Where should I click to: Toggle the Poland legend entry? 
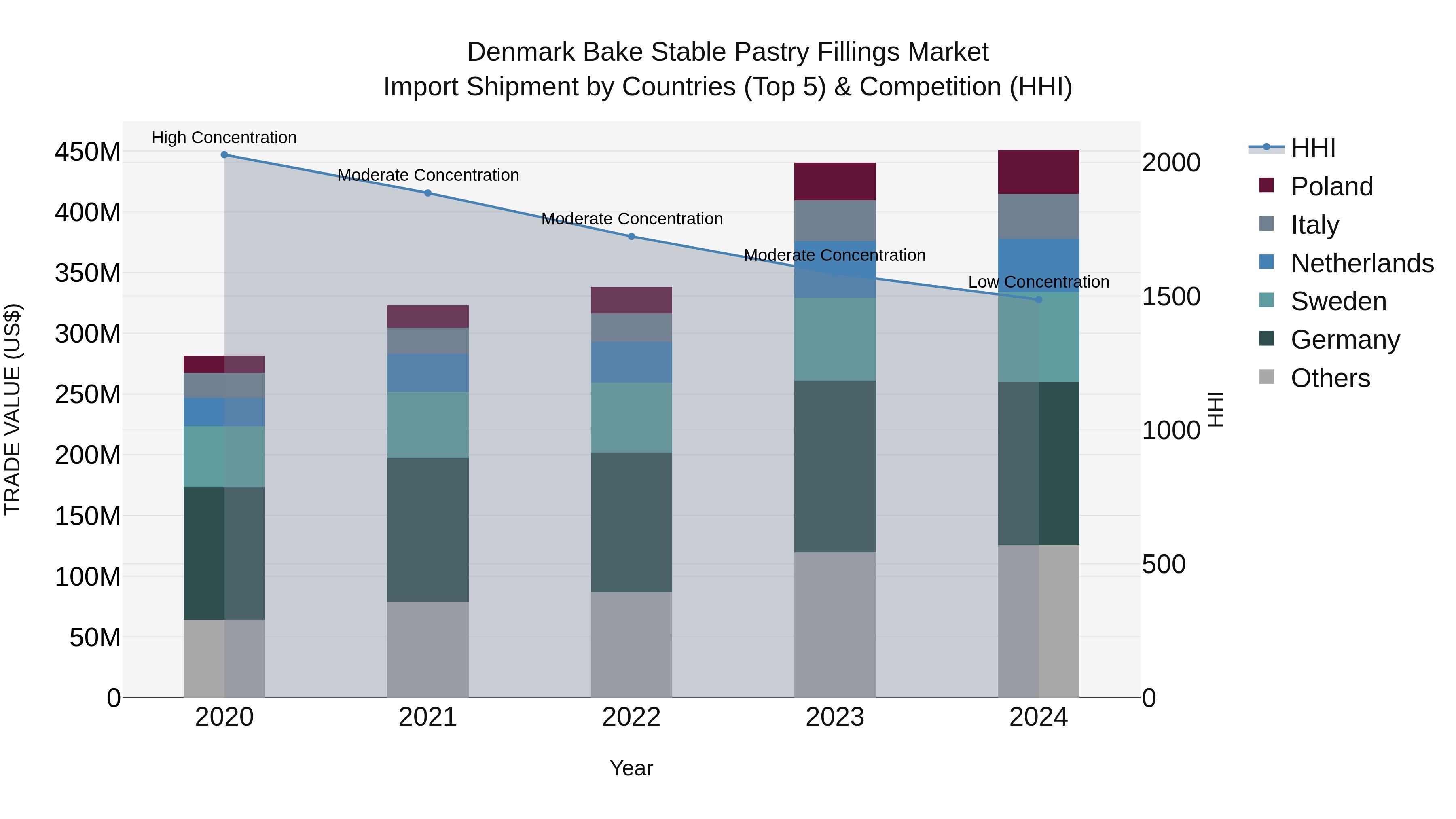pyautogui.click(x=1316, y=186)
